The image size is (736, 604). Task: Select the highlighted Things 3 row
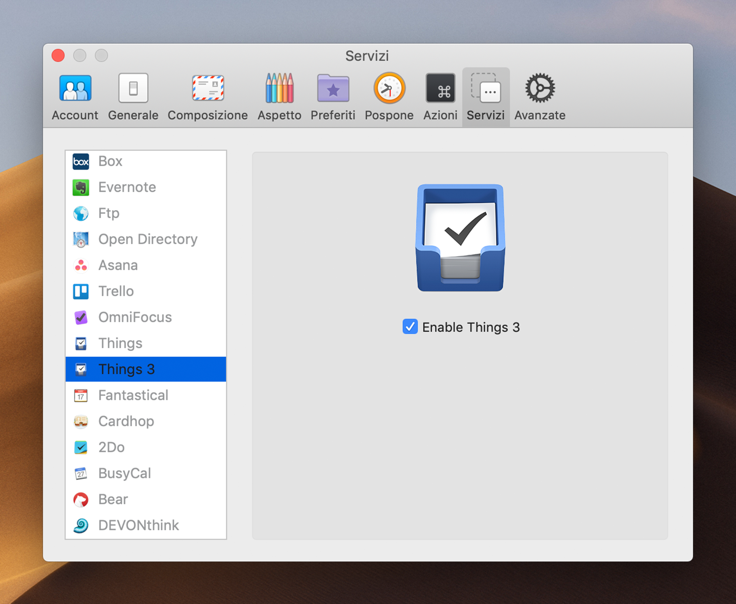tap(146, 369)
